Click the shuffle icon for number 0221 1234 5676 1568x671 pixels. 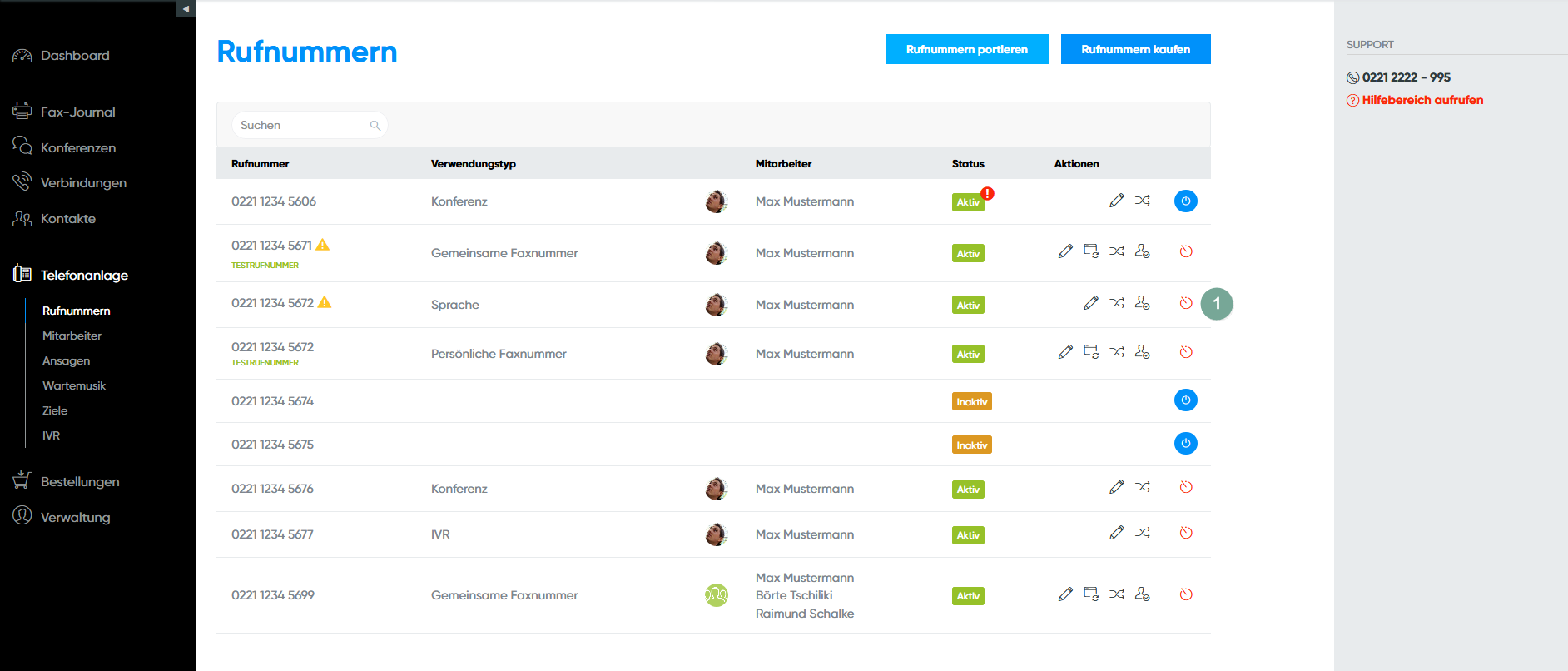click(x=1142, y=487)
